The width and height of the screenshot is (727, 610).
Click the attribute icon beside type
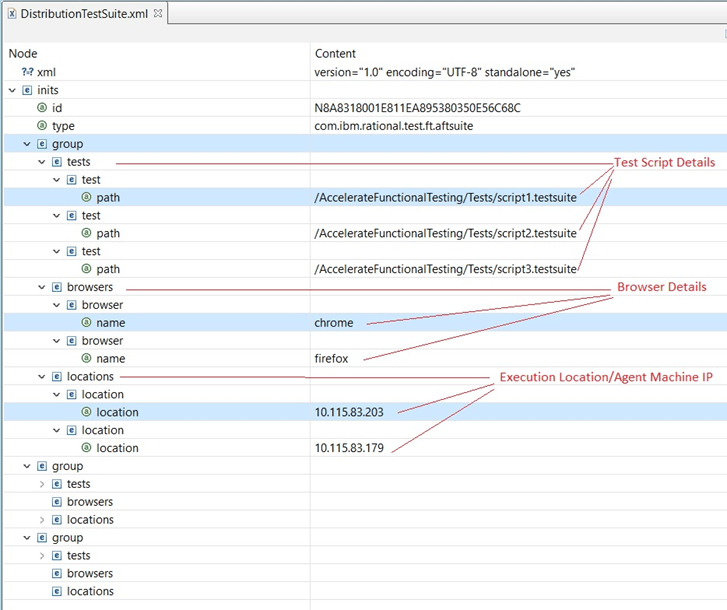pos(42,126)
